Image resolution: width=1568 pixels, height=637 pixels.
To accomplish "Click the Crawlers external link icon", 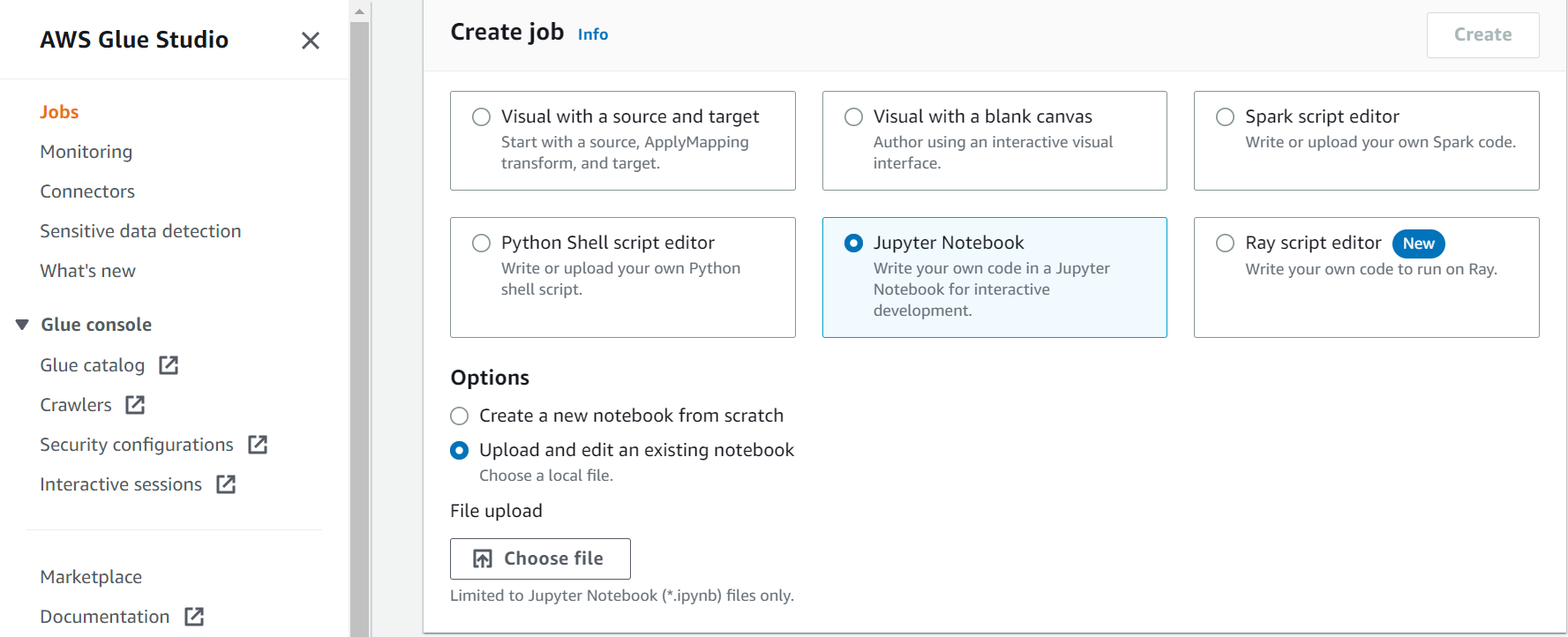I will coord(135,405).
